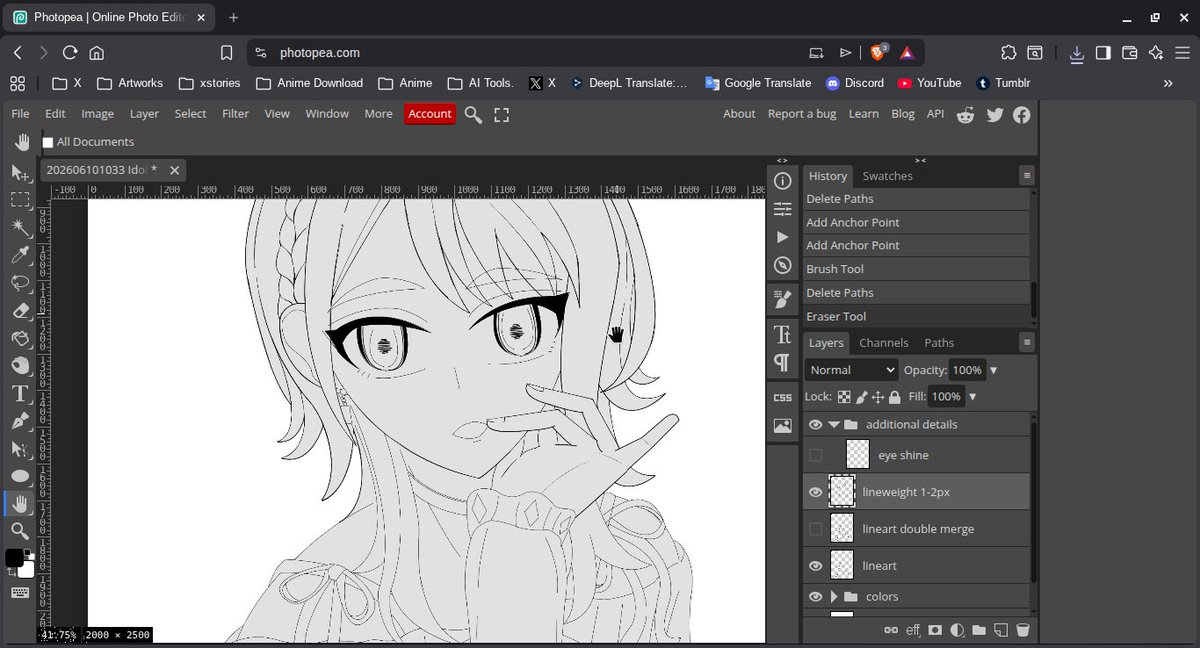Select the Type tool
Image resolution: width=1200 pixels, height=648 pixels.
point(20,393)
